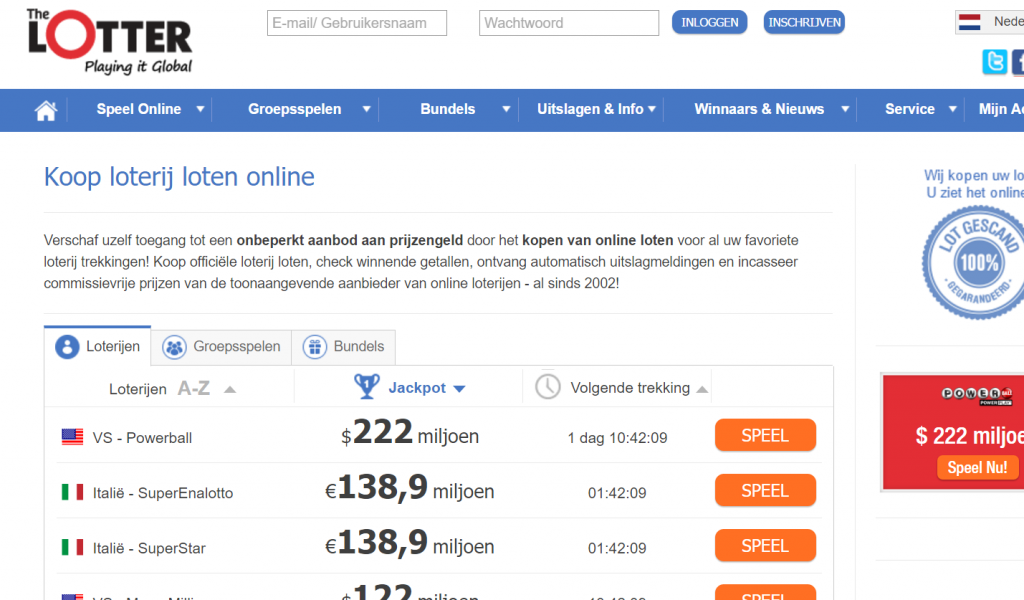The height and width of the screenshot is (600, 1024).
Task: Switch to the Groepsspelen tab
Action: point(221,347)
